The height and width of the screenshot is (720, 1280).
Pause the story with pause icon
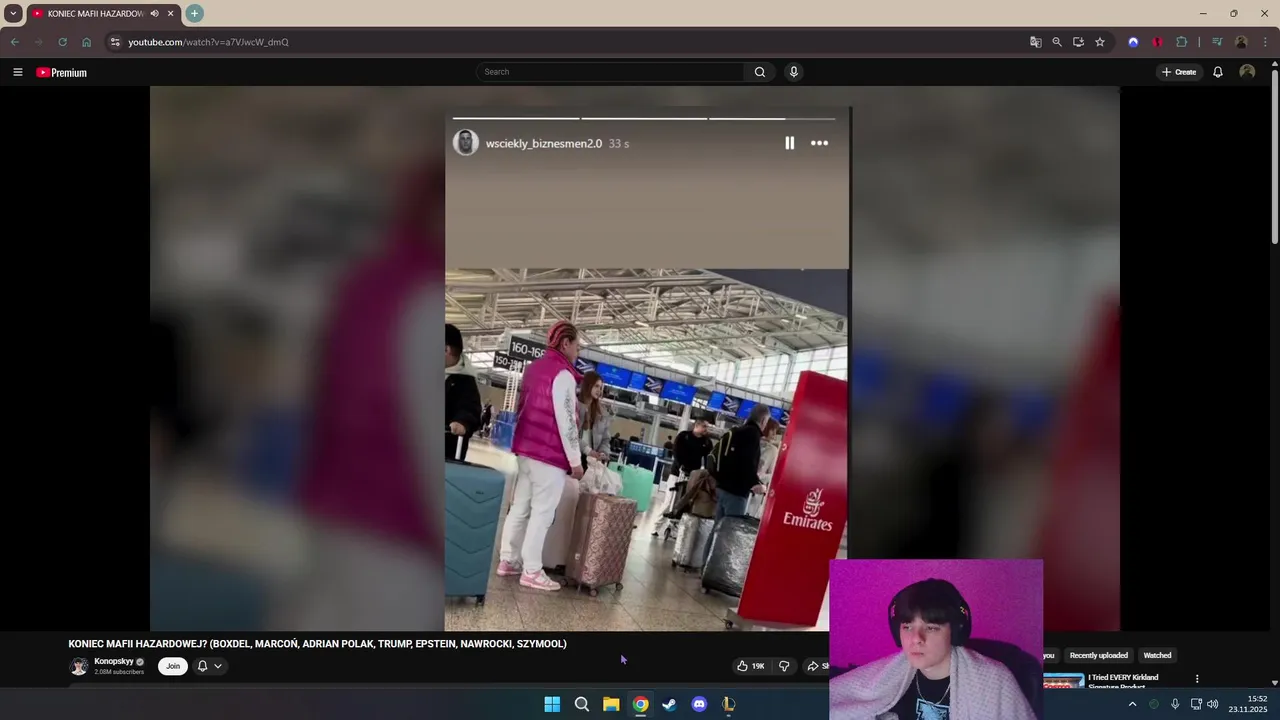789,143
